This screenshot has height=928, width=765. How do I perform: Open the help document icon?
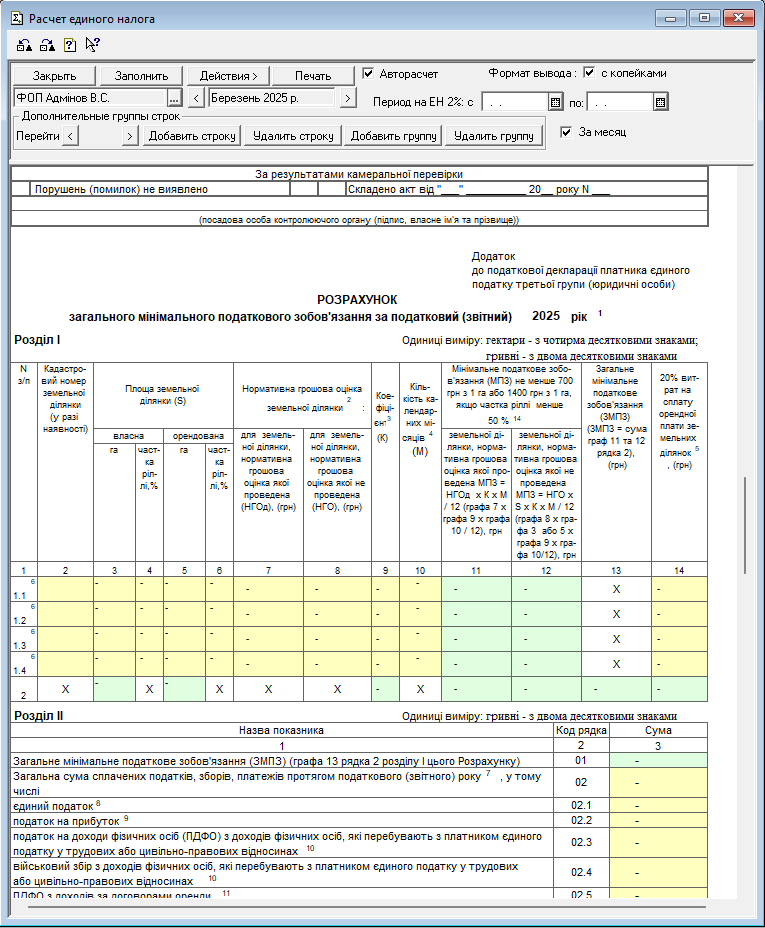pyautogui.click(x=70, y=44)
